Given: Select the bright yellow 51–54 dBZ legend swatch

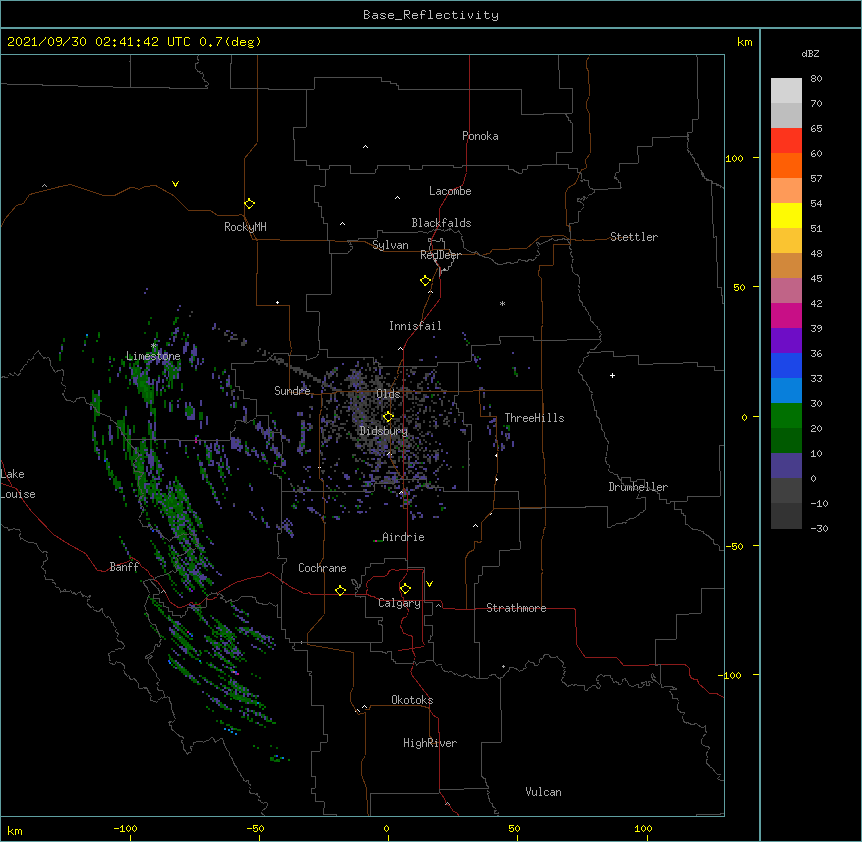Looking at the screenshot, I should coord(786,215).
